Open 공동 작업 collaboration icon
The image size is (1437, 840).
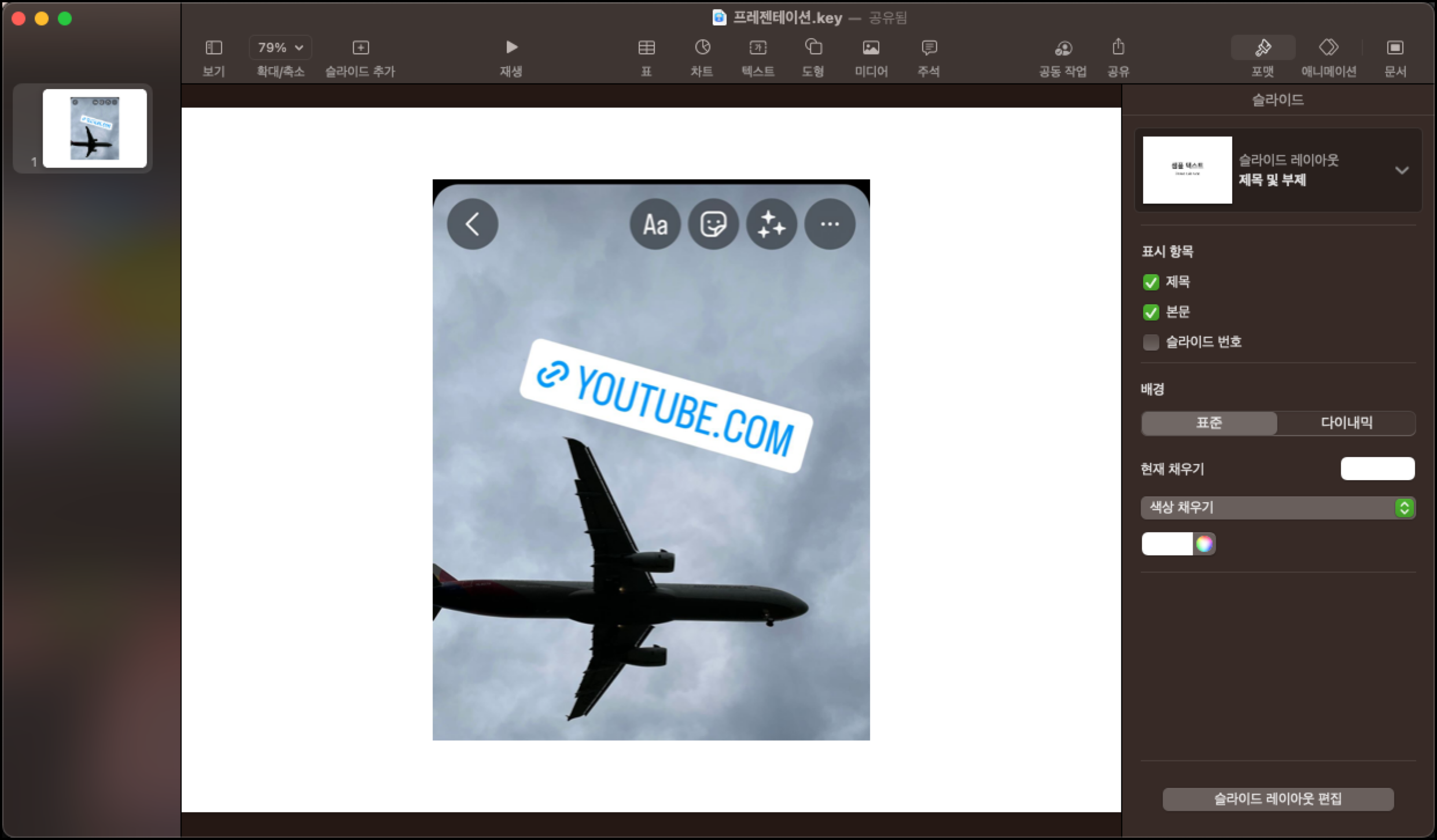[1063, 48]
